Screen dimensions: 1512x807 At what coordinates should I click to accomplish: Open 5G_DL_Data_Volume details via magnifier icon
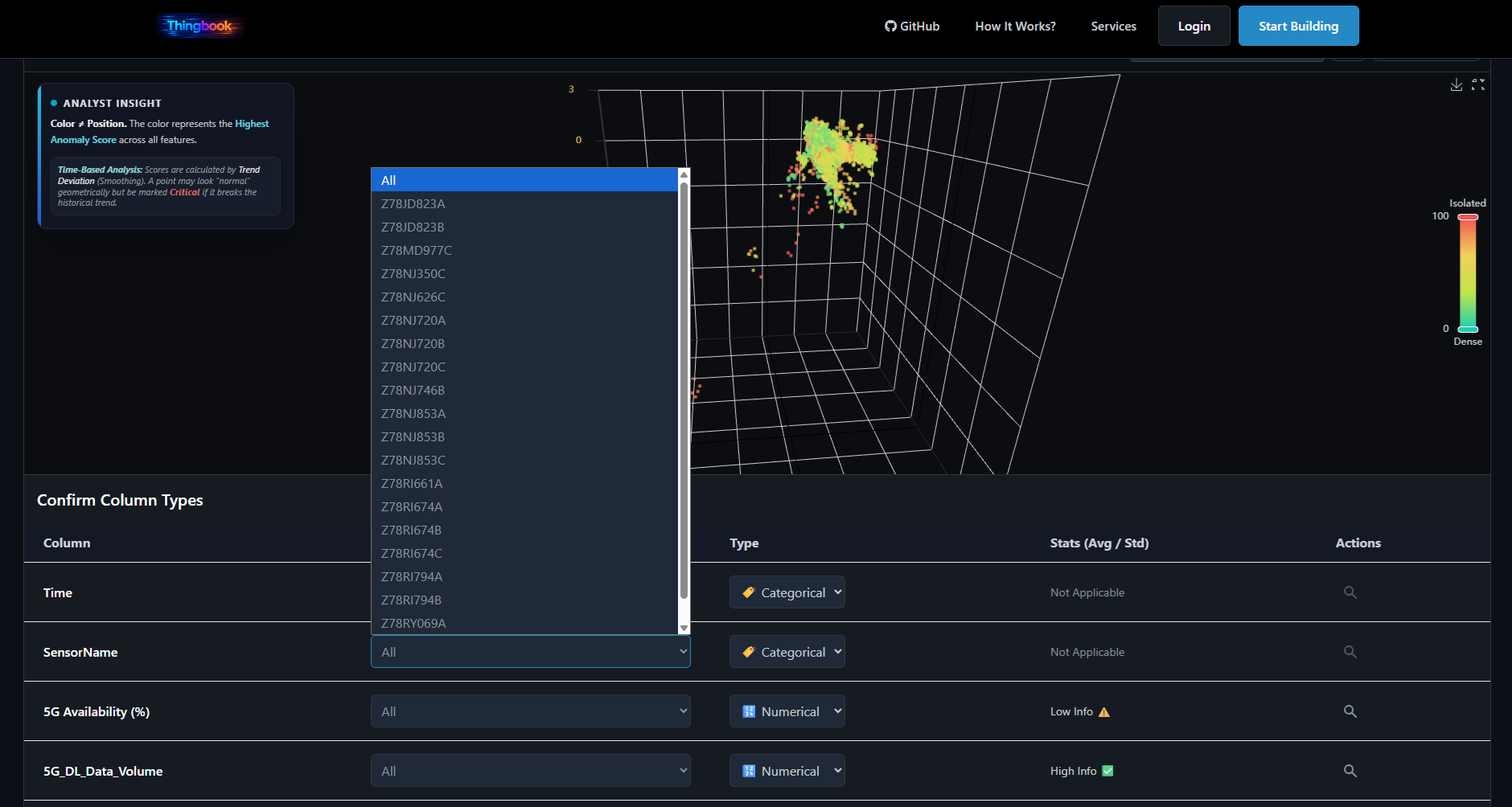point(1350,771)
